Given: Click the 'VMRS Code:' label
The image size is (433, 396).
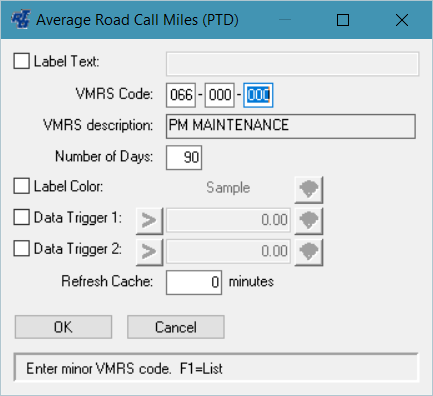Looking at the screenshot, I should point(114,94).
